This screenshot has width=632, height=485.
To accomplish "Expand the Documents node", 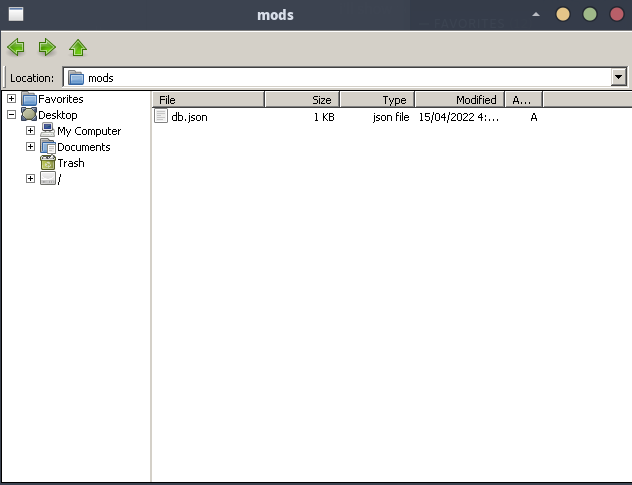I will (30, 146).
